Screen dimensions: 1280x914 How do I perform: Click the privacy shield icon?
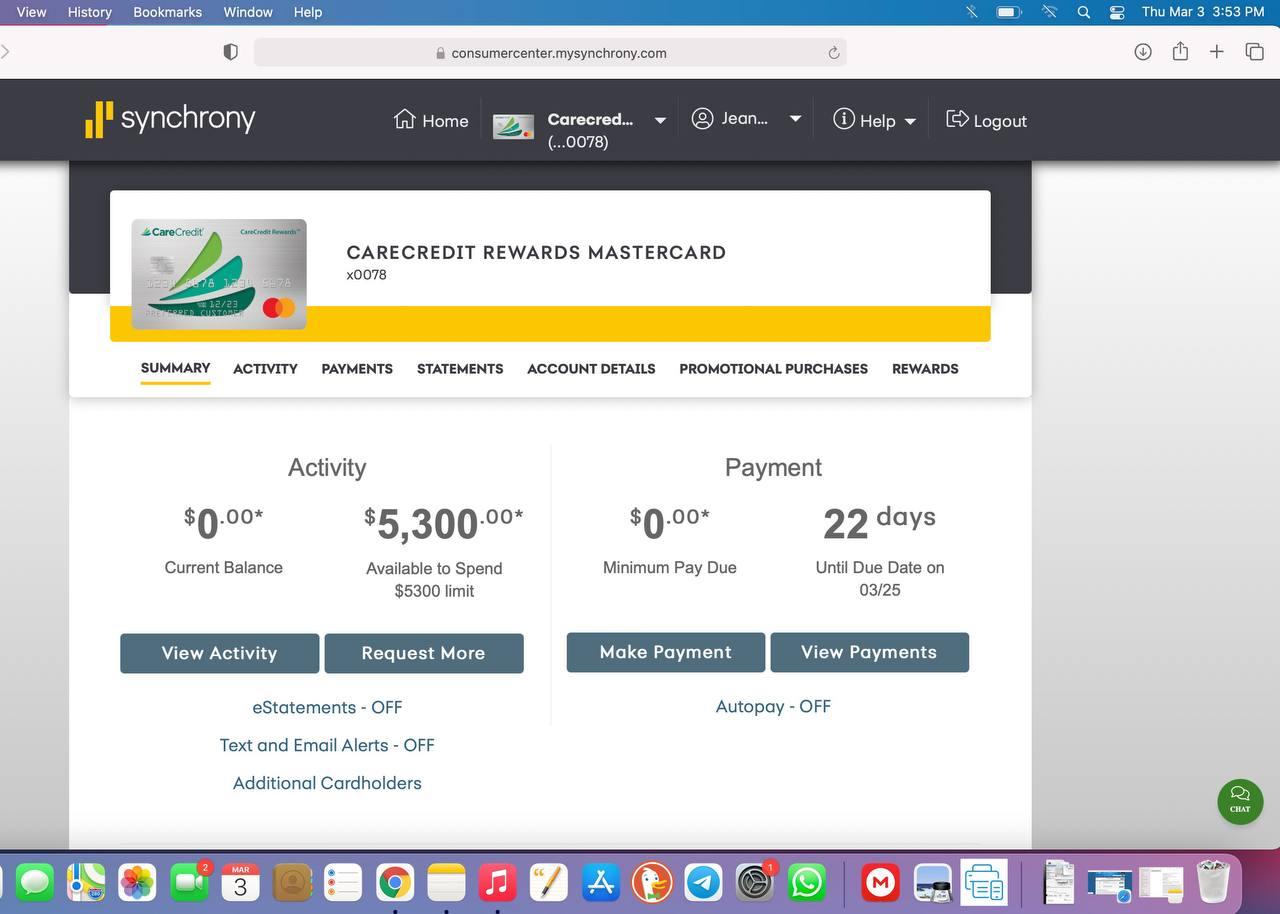coord(230,52)
